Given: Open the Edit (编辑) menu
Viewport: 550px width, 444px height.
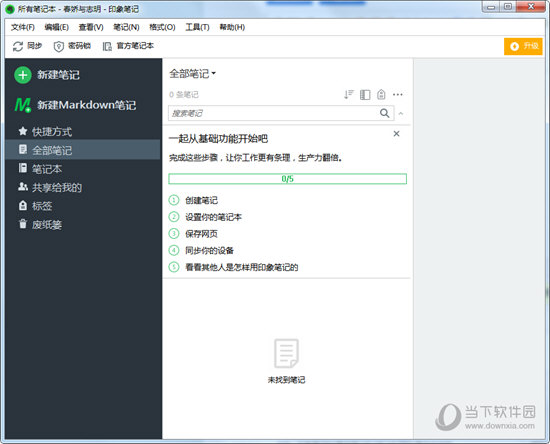Looking at the screenshot, I should click(56, 27).
